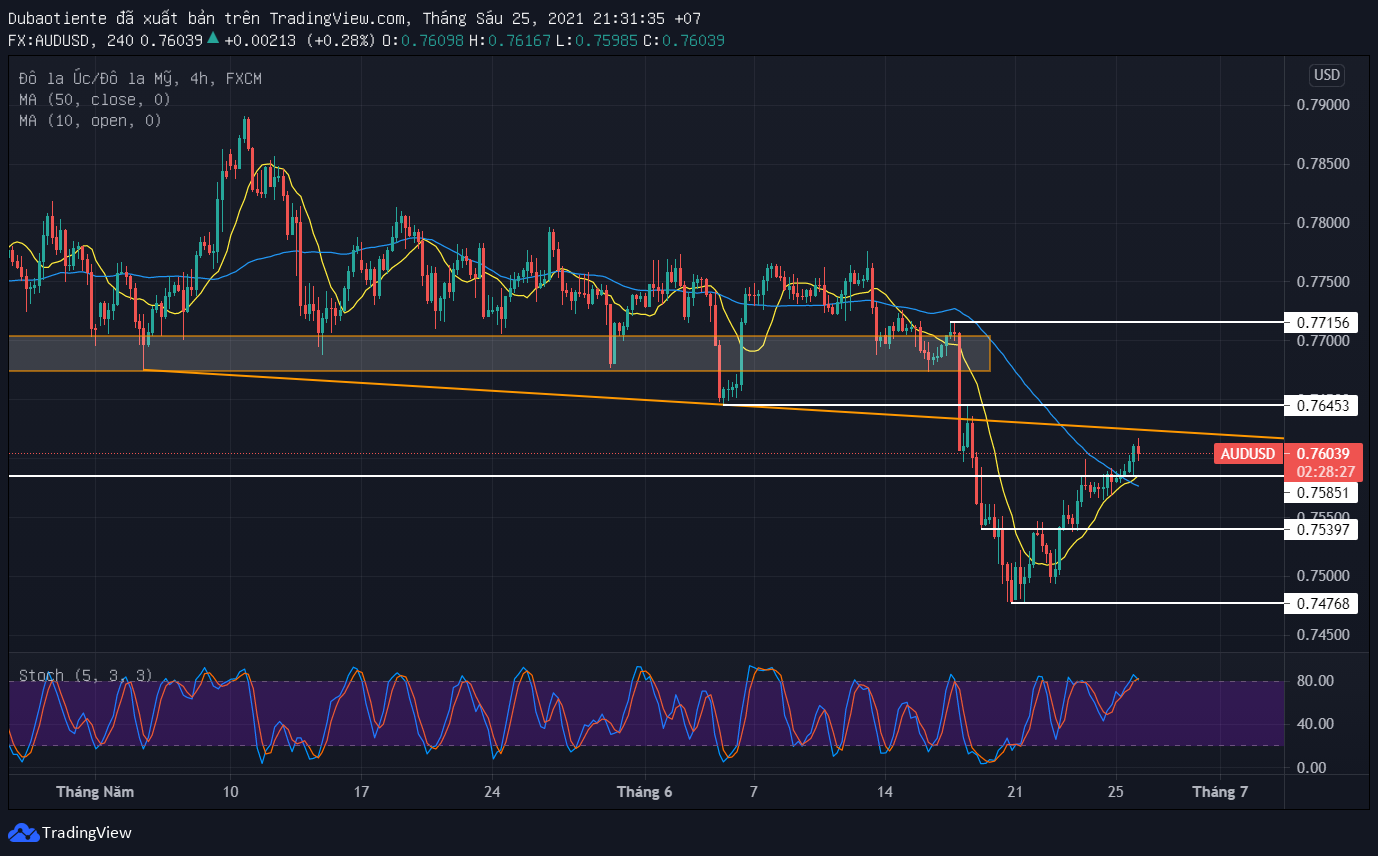This screenshot has height=856, width=1378.
Task: Select the 0.74768 price level label
Action: 1323,603
